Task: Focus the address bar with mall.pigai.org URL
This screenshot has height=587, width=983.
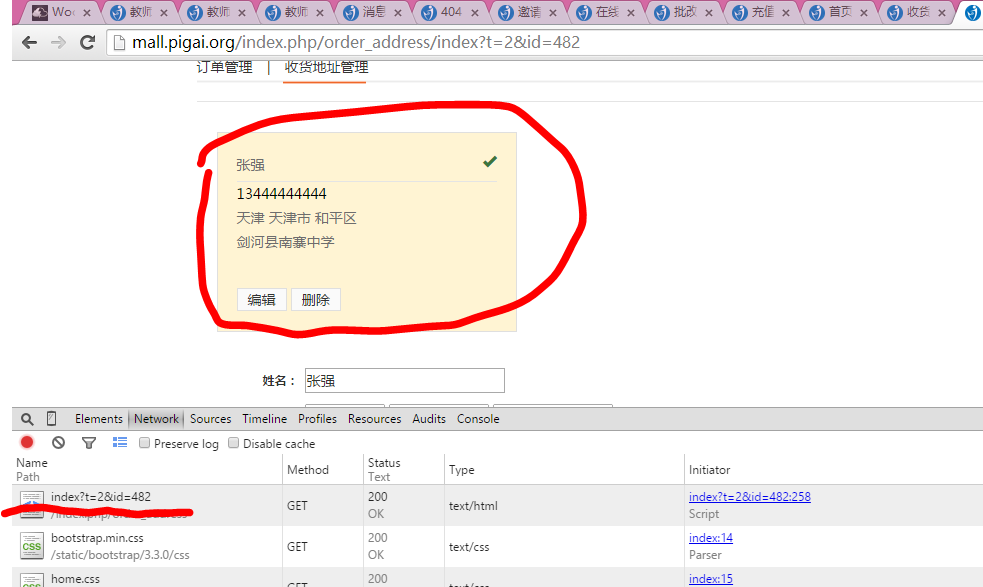Action: pos(545,43)
